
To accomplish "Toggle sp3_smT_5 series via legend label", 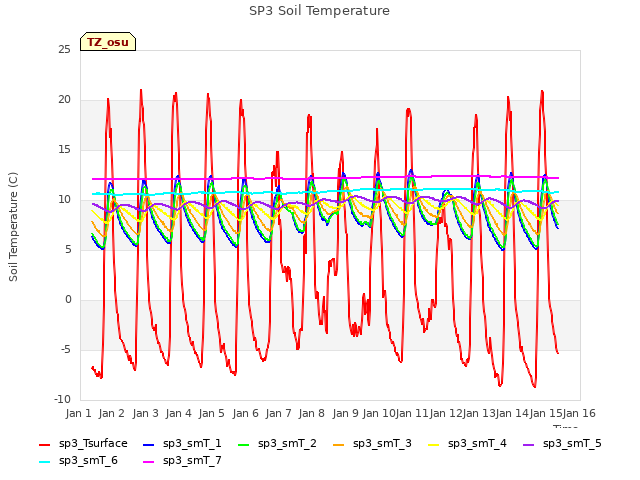I will click(572, 444).
